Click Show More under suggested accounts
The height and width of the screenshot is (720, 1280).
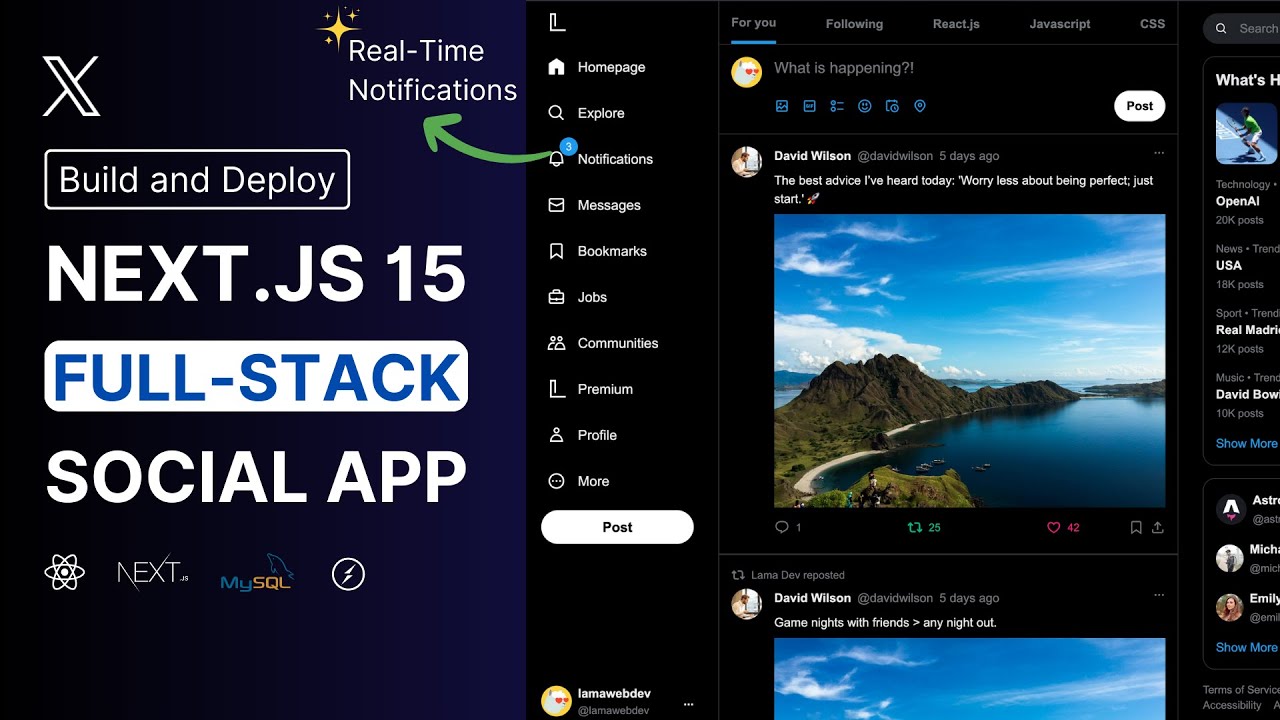click(1246, 647)
